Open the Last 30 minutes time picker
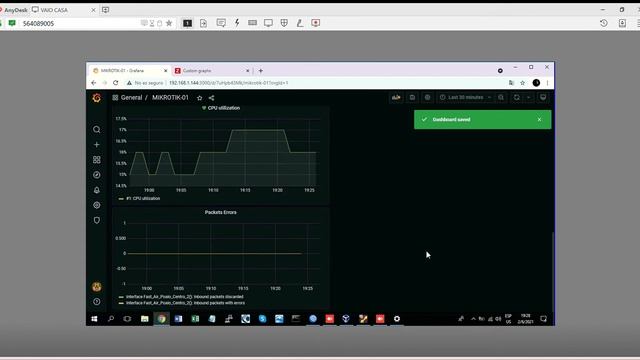 (465, 97)
